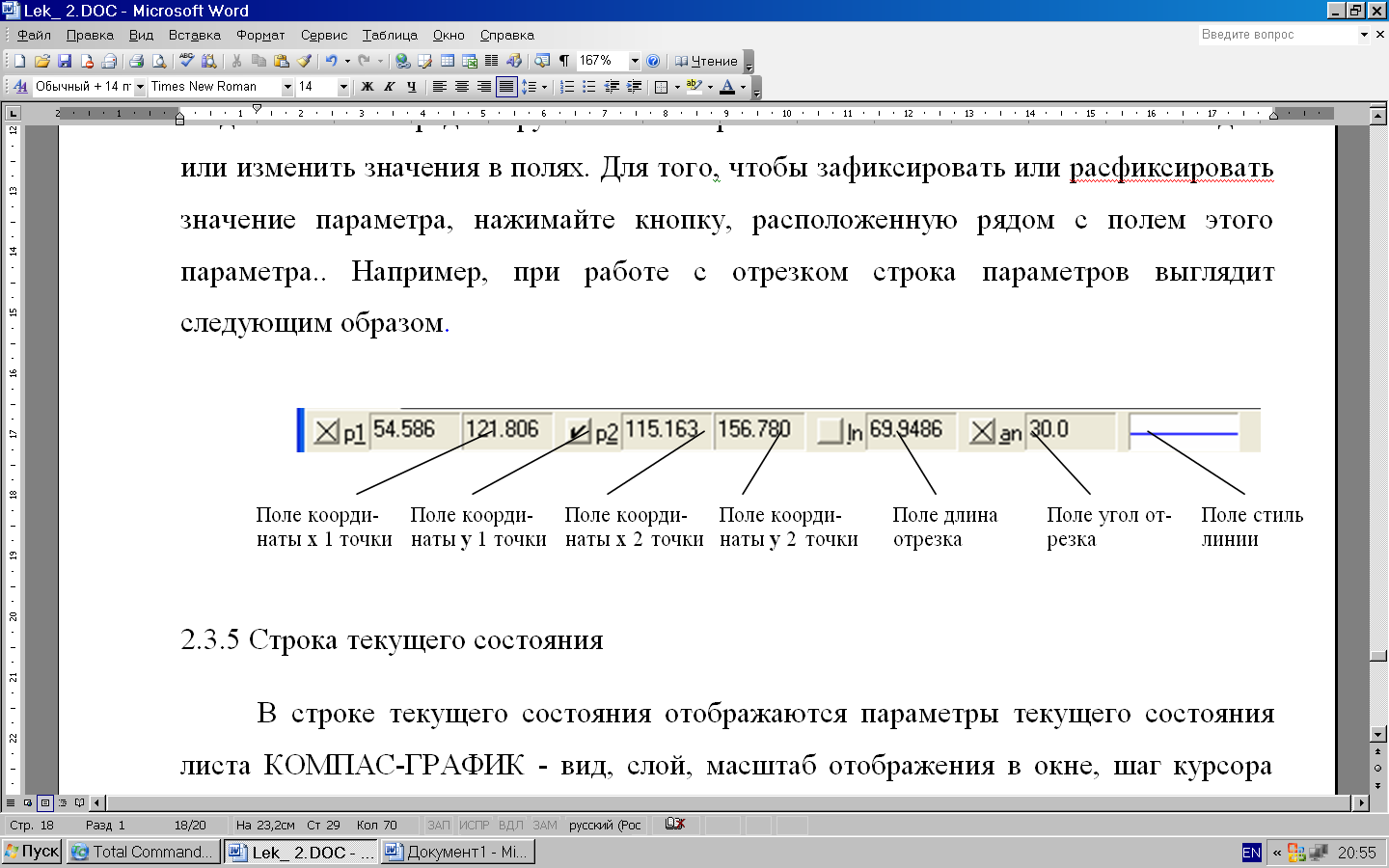Screen dimensions: 1389x868
Task: Click the Insert Table icon
Action: pos(448,61)
